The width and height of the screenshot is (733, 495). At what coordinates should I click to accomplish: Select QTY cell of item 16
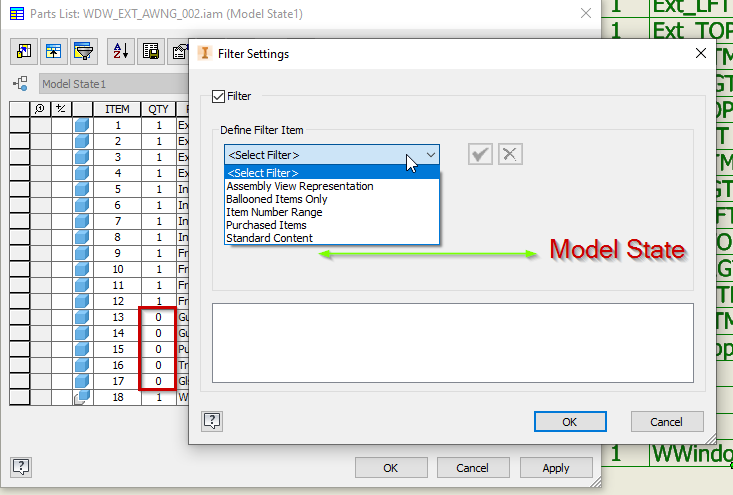tap(158, 365)
